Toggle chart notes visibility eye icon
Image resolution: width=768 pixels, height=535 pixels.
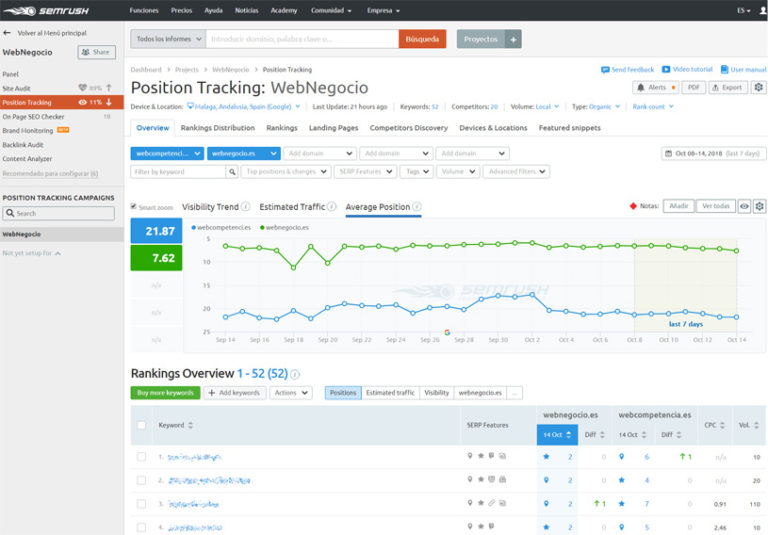point(744,206)
